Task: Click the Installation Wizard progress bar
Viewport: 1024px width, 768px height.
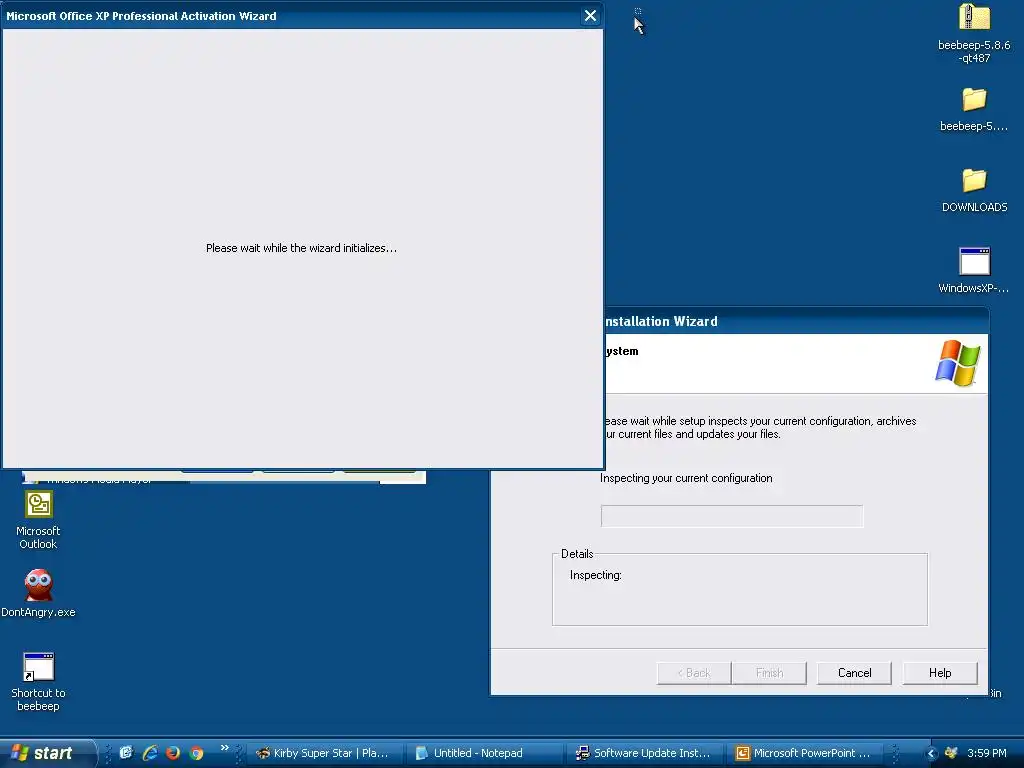Action: pos(731,516)
